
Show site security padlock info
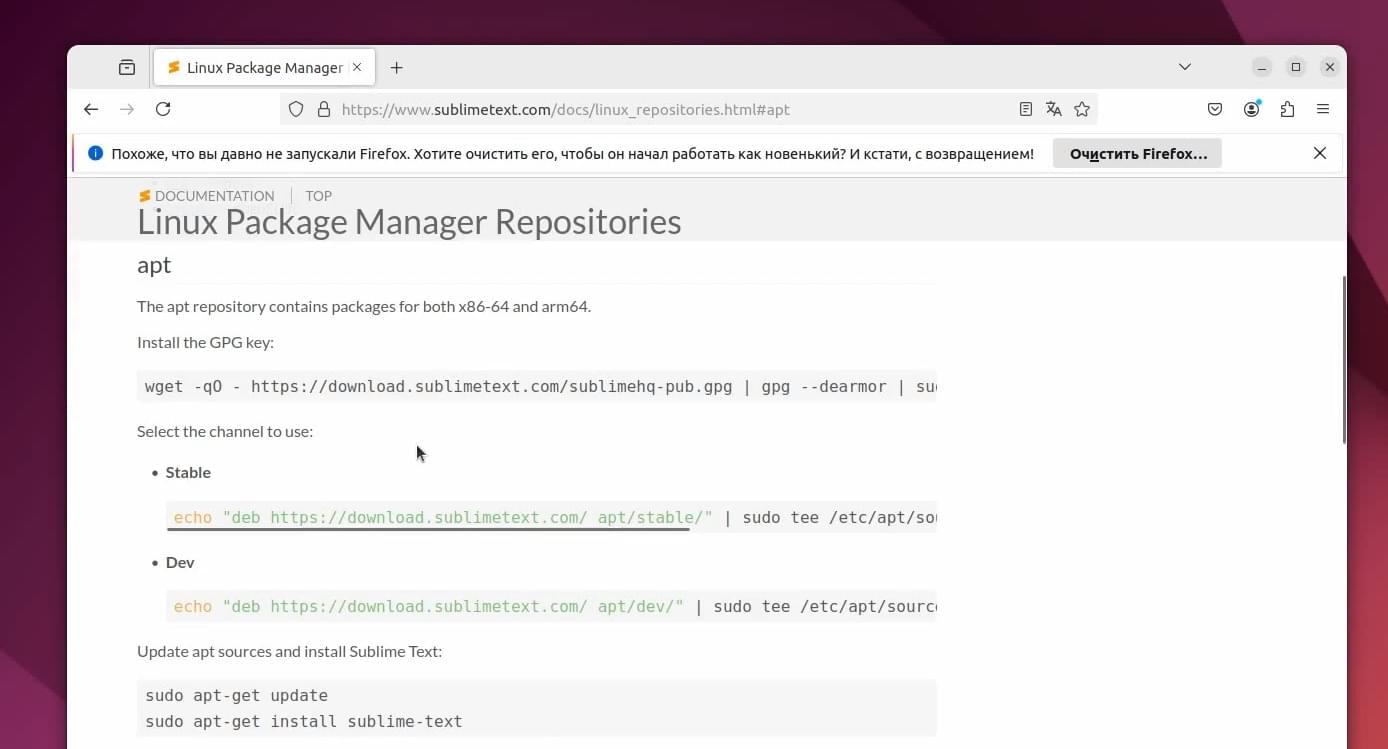(323, 109)
